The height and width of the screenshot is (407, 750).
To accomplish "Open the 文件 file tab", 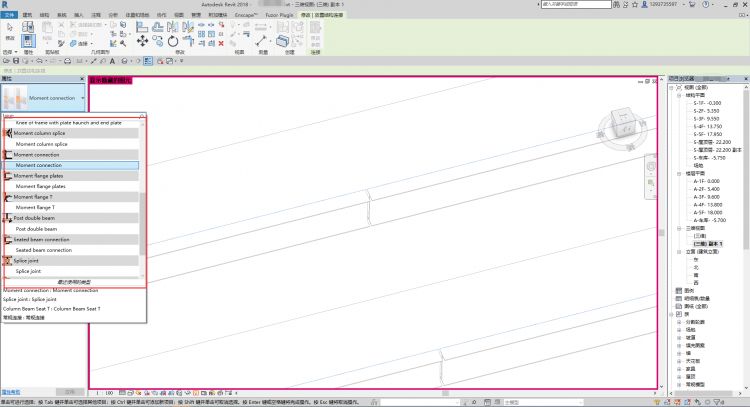I will tap(9, 15).
